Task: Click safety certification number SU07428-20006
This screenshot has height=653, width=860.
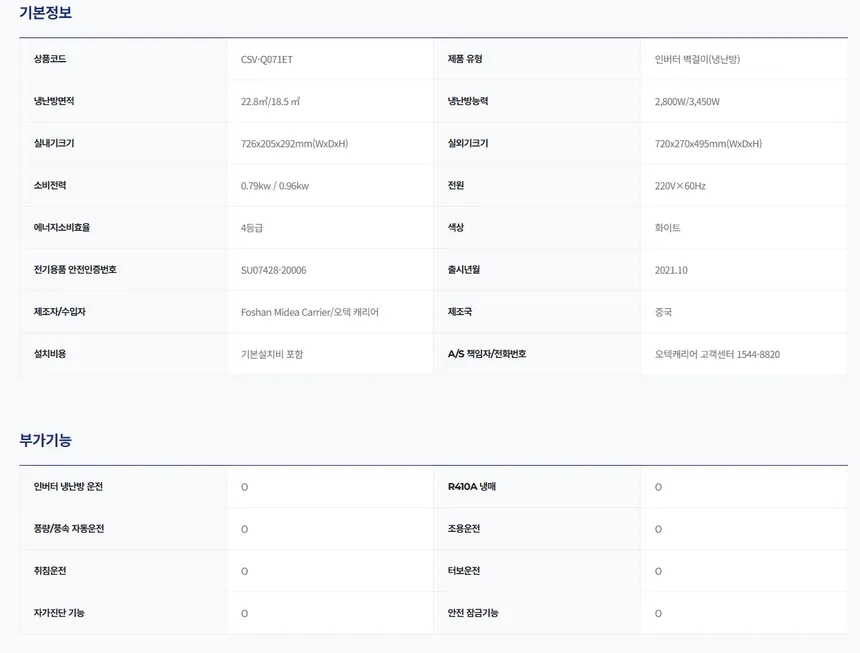Action: click(274, 270)
